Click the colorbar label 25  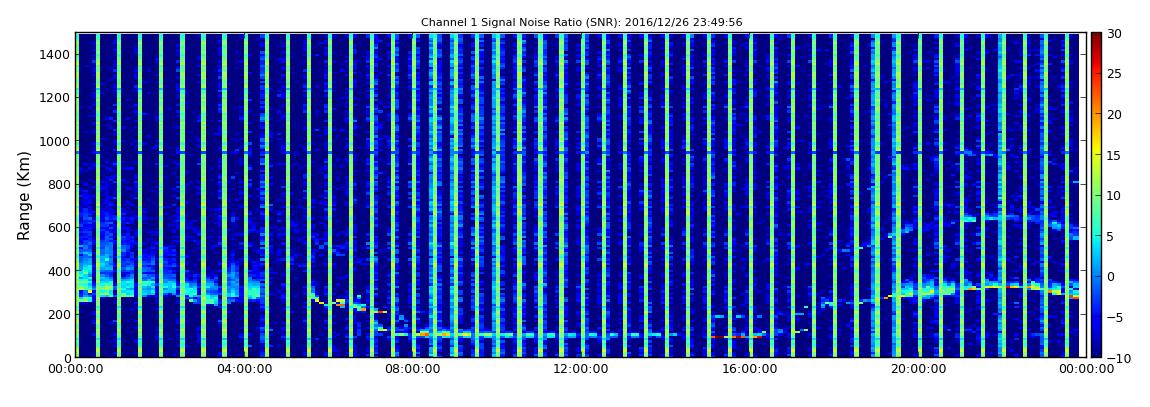[x=1114, y=73]
